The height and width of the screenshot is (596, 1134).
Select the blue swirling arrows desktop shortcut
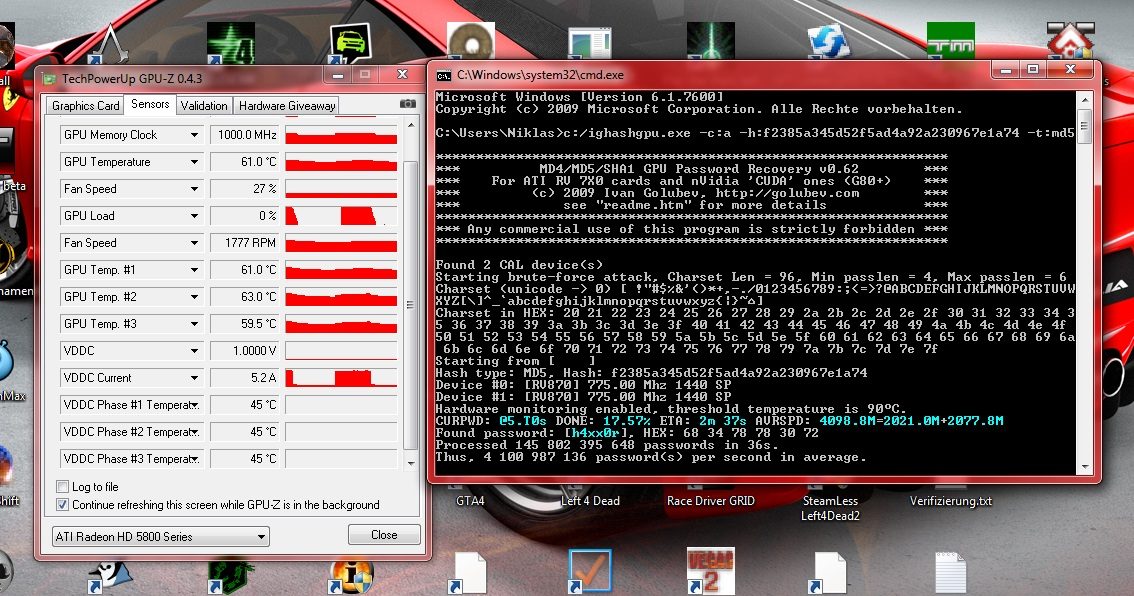829,41
